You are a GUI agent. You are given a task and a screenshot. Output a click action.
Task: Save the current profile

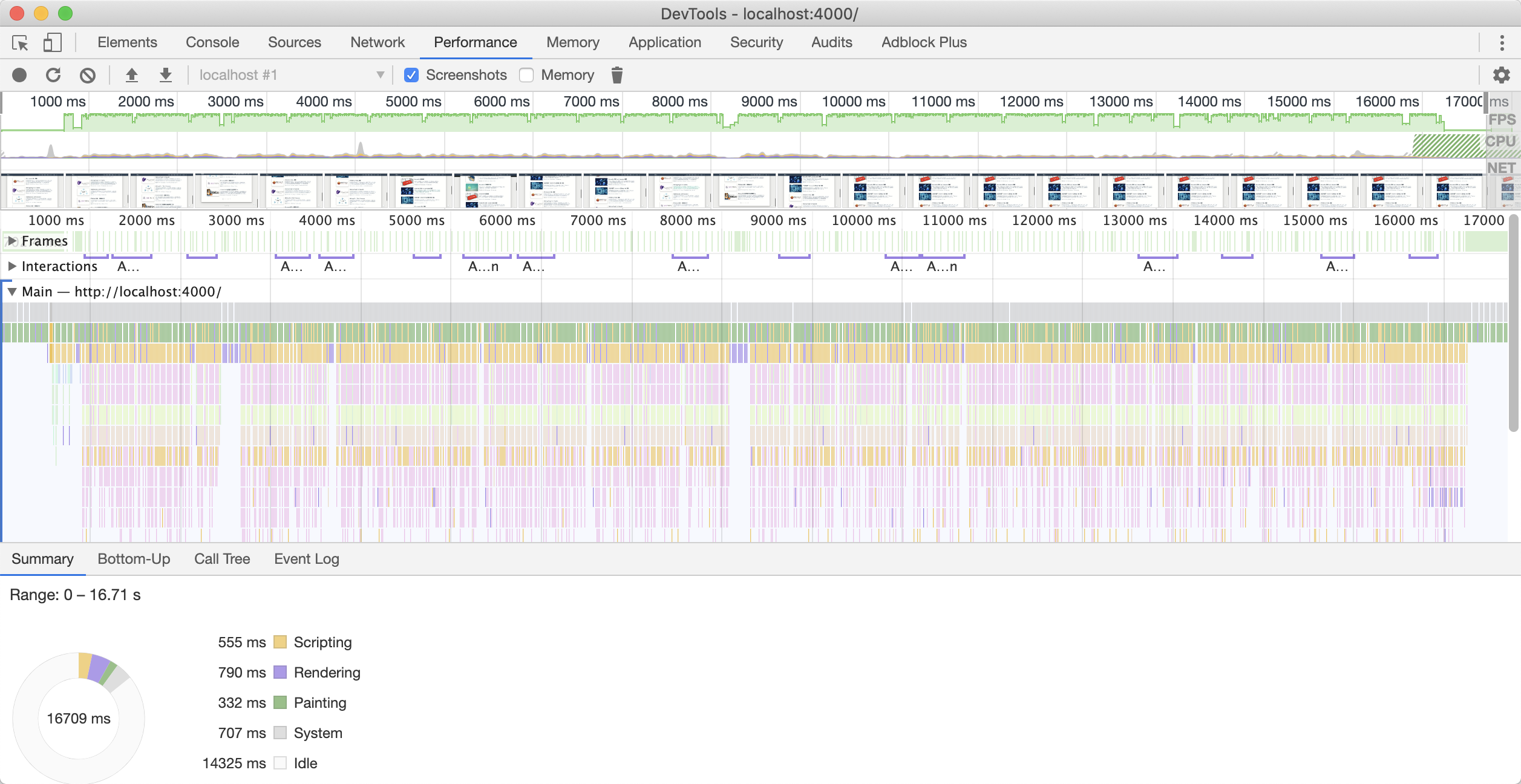pyautogui.click(x=166, y=74)
